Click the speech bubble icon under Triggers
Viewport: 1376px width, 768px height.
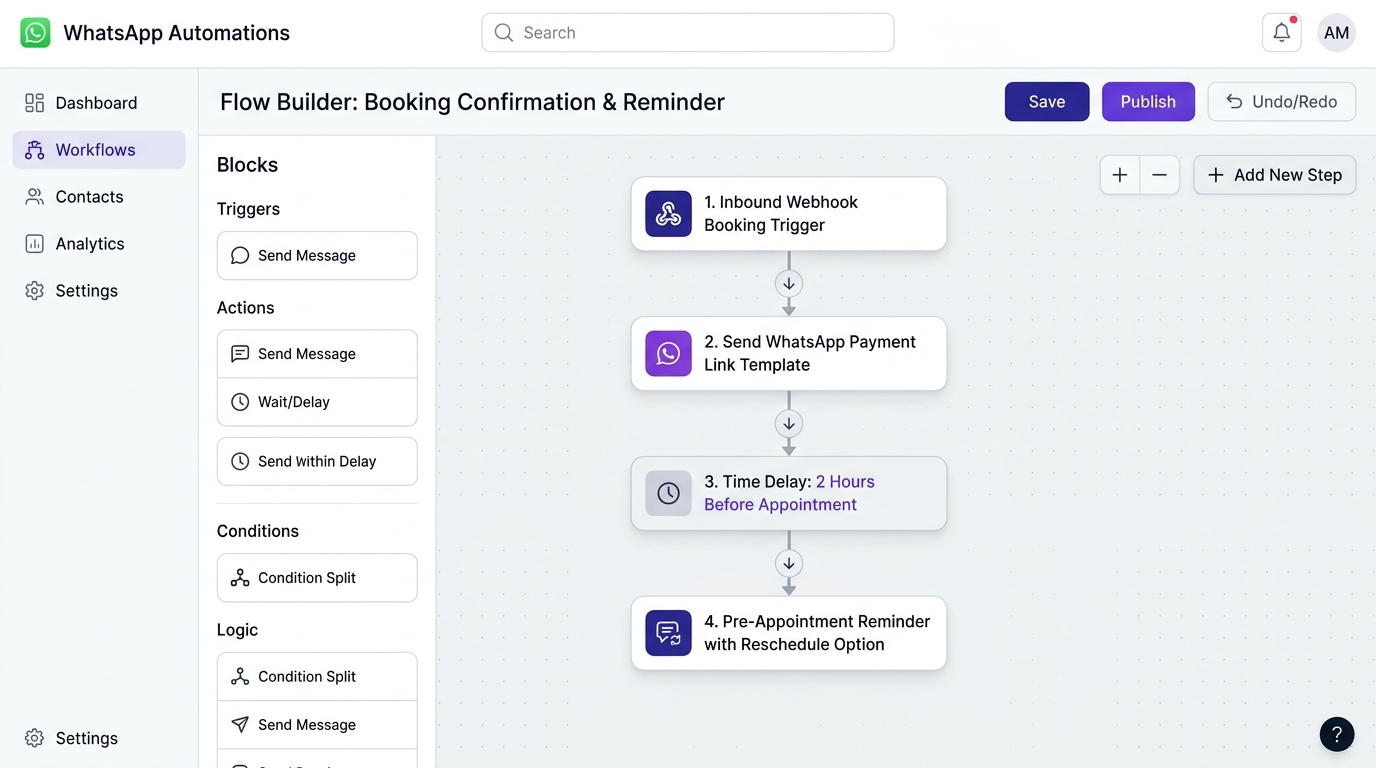coord(240,256)
